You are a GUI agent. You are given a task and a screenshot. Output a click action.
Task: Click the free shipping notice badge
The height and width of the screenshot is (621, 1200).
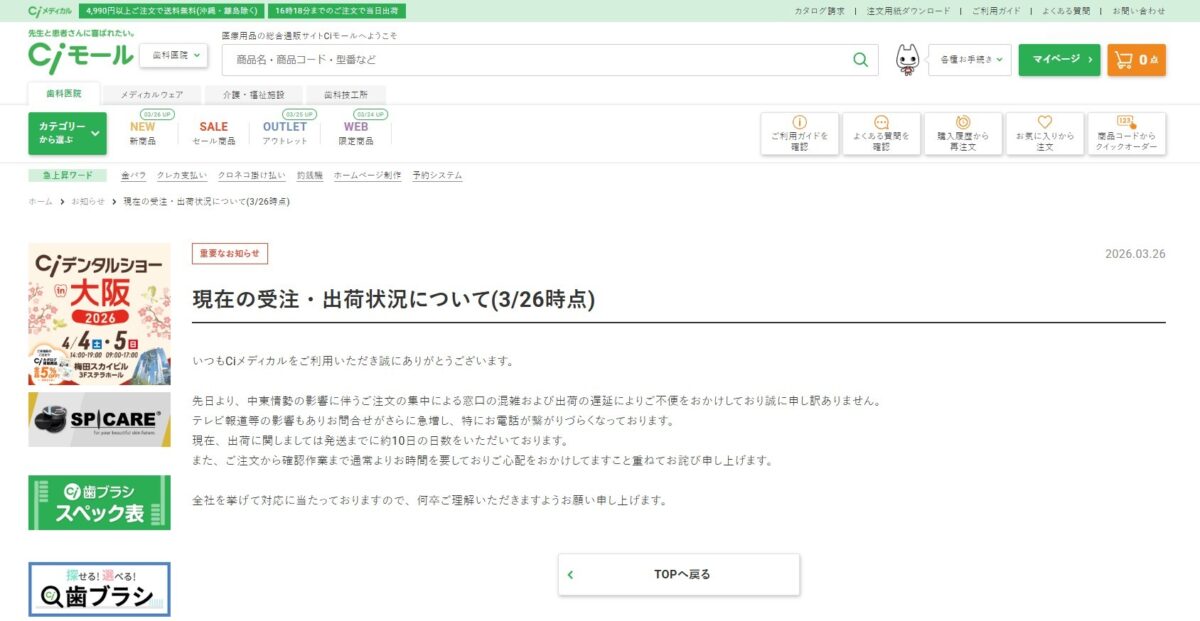coord(171,10)
